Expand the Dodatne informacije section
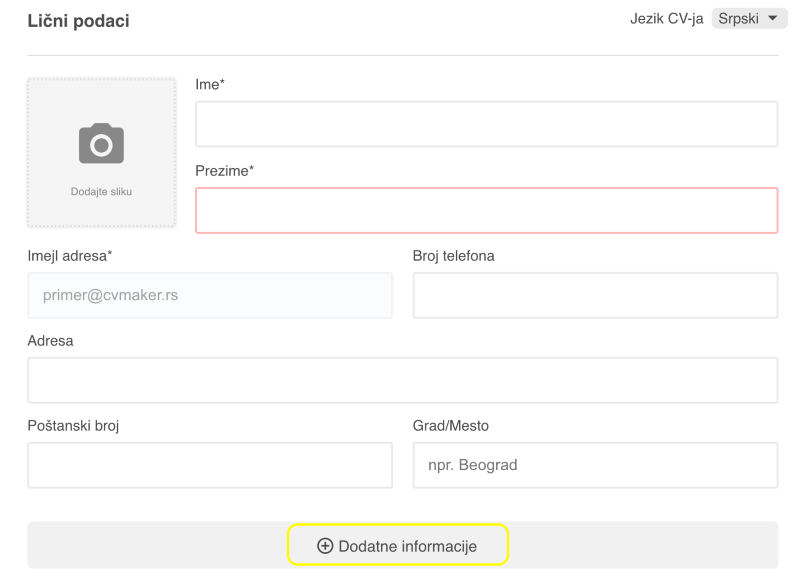800x579 pixels. (x=397, y=545)
